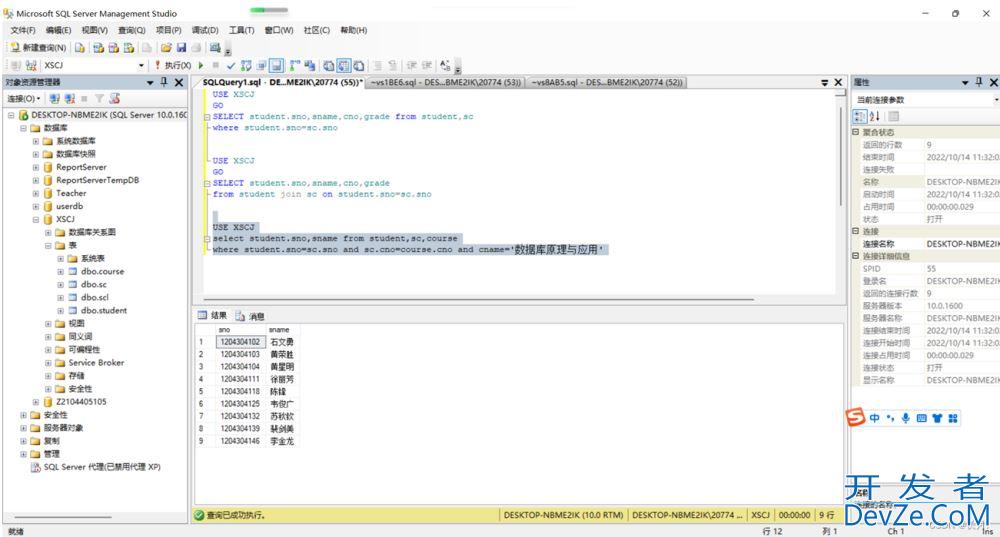Open the Query Options dialog
Viewport: 1000px width, 537px height.
pos(261,66)
